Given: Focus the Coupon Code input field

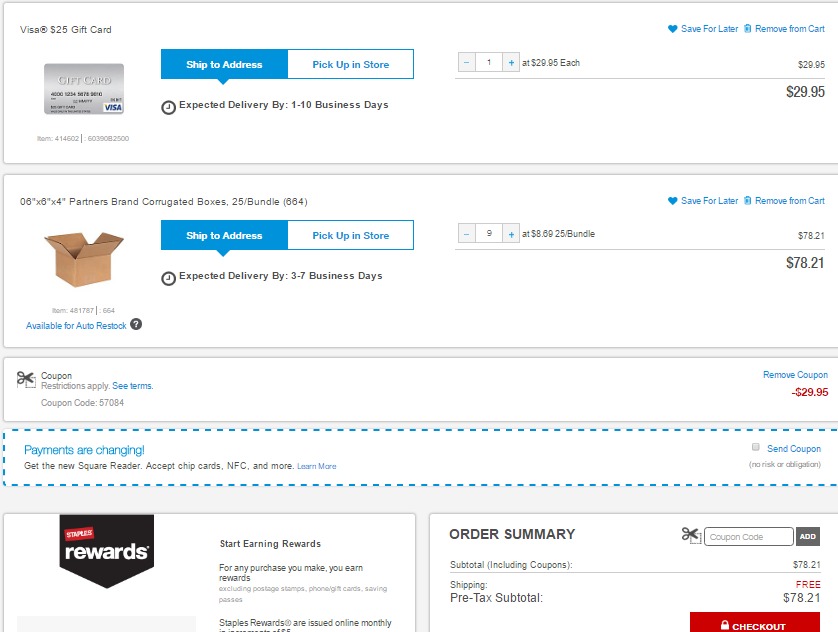Looking at the screenshot, I should click(749, 536).
